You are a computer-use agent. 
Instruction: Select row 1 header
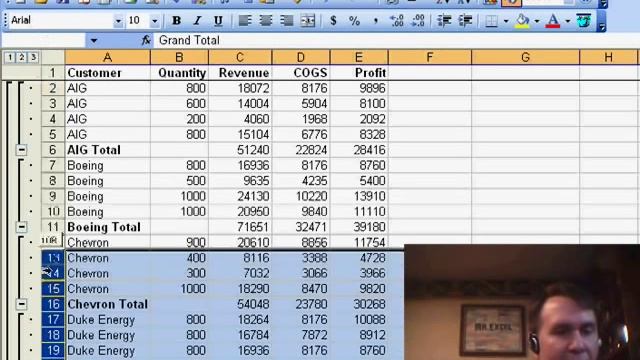click(53, 73)
